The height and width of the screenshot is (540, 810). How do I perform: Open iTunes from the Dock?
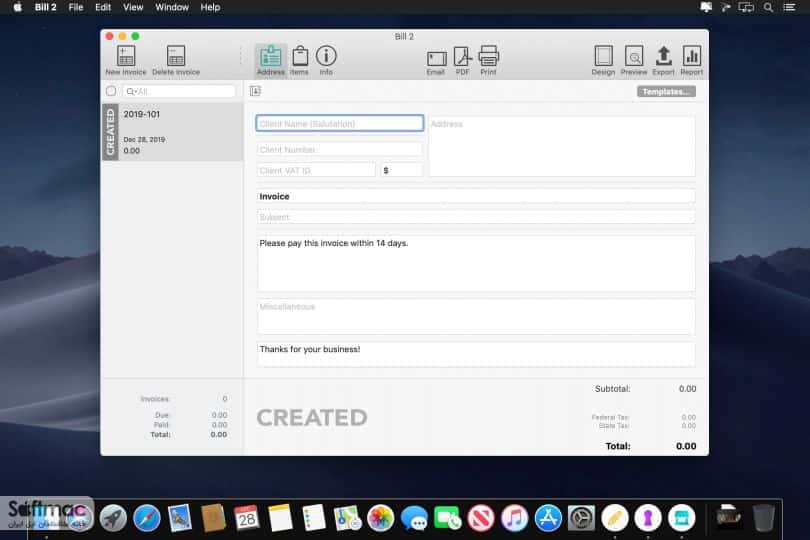click(x=515, y=518)
